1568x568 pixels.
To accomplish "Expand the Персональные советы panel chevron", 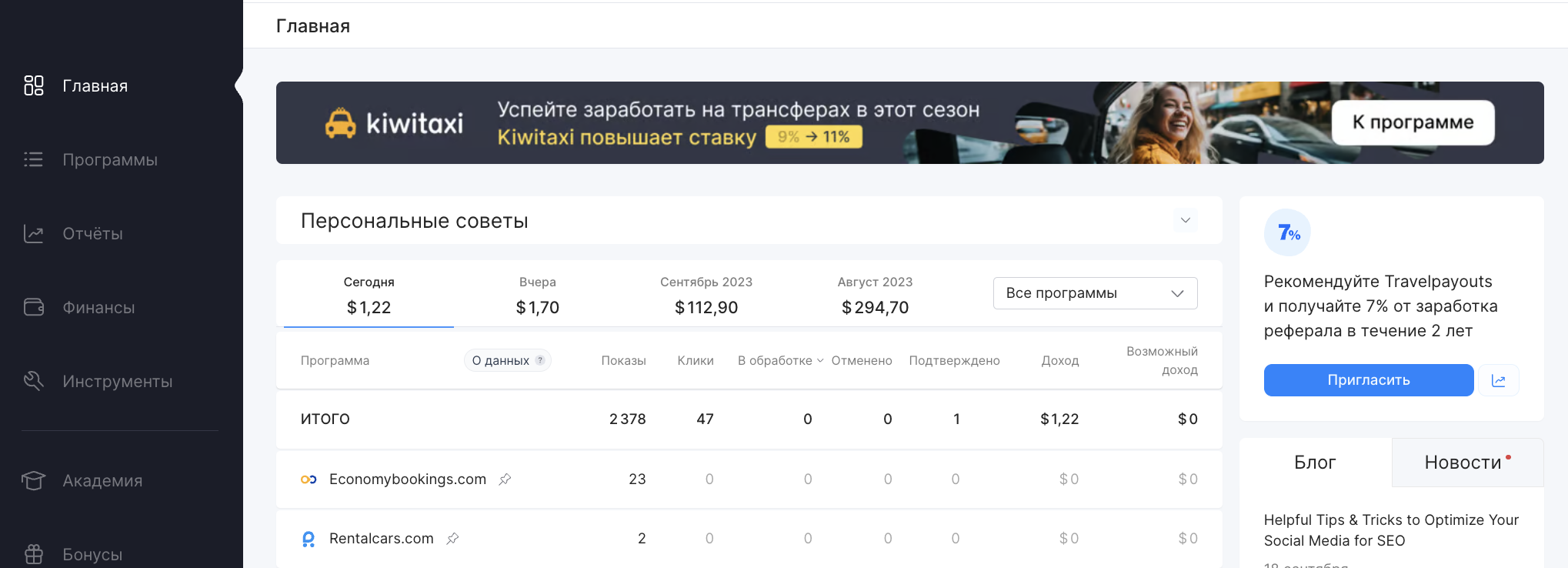I will coord(1186,221).
